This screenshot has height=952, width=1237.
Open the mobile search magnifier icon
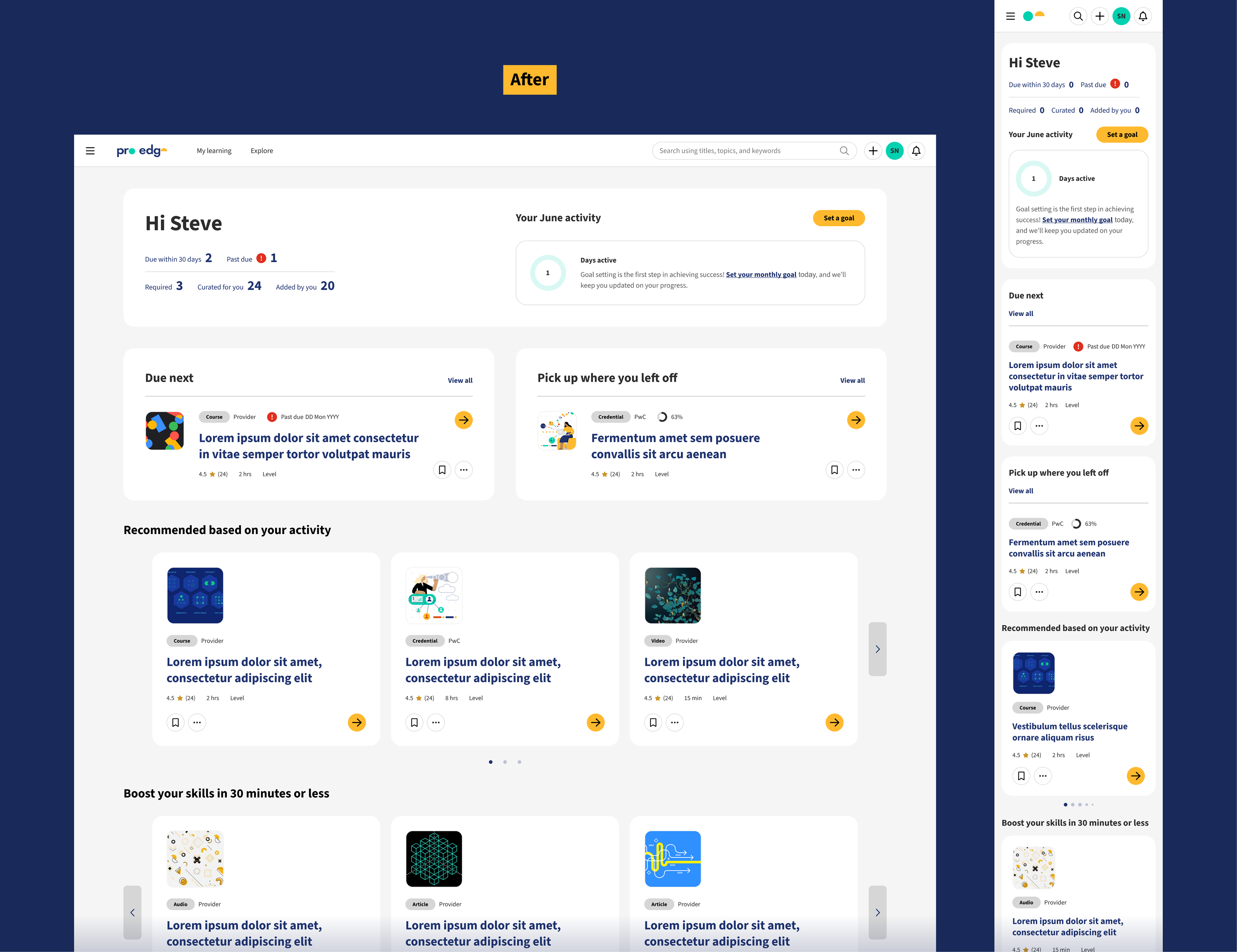pos(1078,16)
